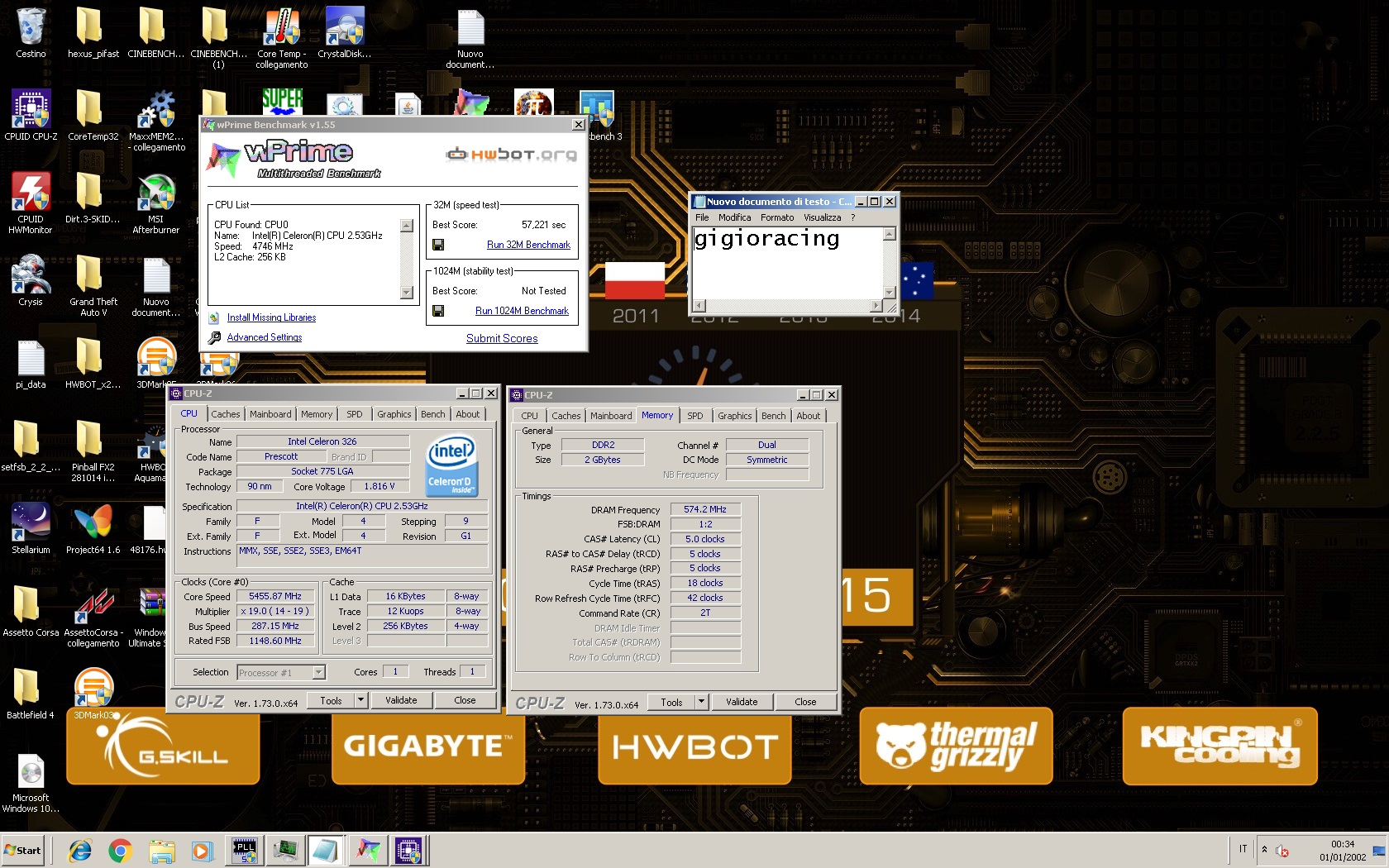Screen dimensions: 1389x868
Task: Open the Visualizza menu in Notepad
Action: point(822,217)
